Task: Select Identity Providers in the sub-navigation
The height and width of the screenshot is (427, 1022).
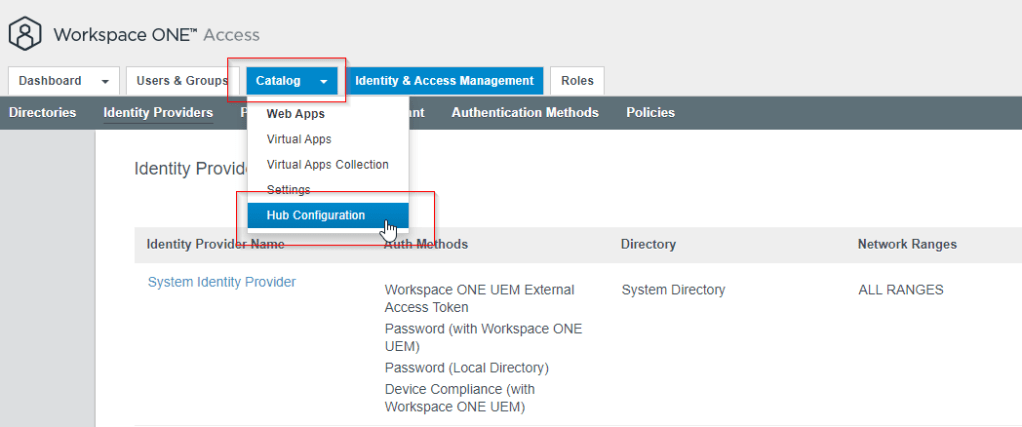Action: click(158, 112)
